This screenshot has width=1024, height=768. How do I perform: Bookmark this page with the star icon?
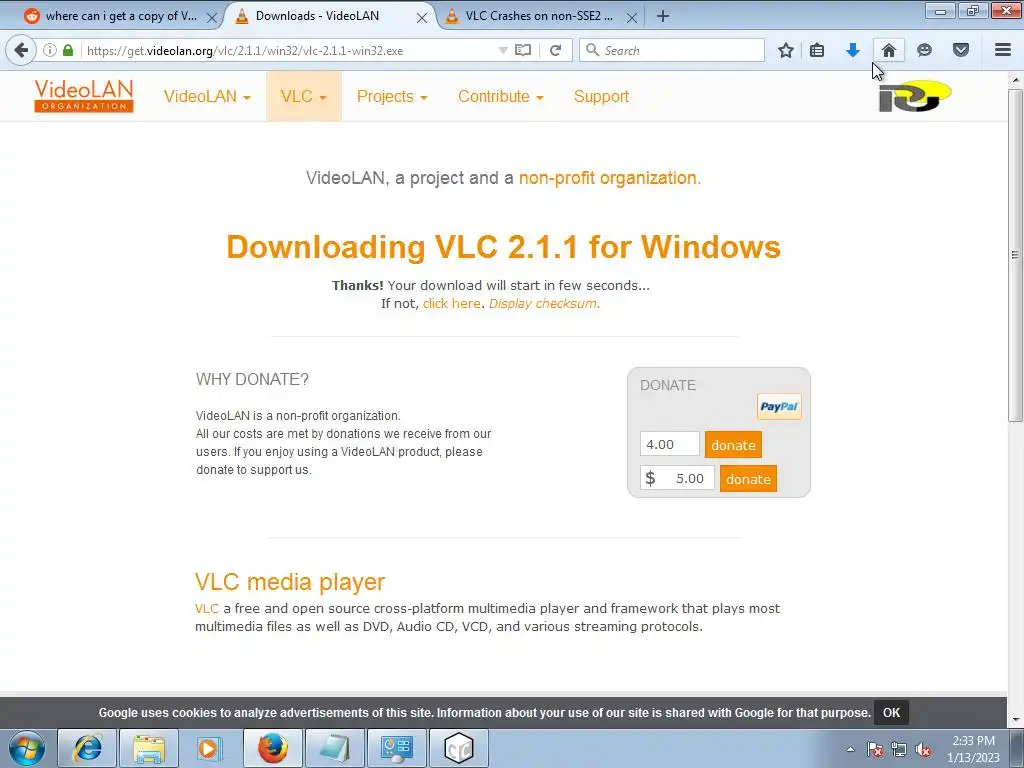pyautogui.click(x=786, y=50)
